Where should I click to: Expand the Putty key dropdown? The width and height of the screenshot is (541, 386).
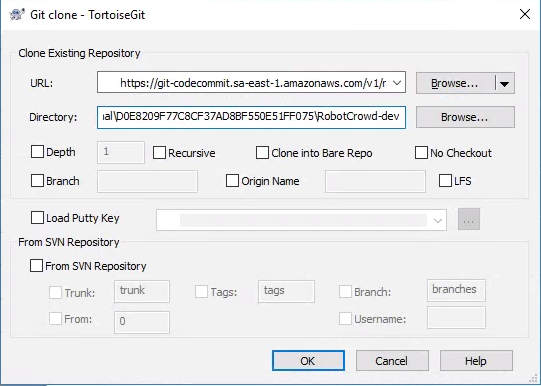[x=438, y=220]
